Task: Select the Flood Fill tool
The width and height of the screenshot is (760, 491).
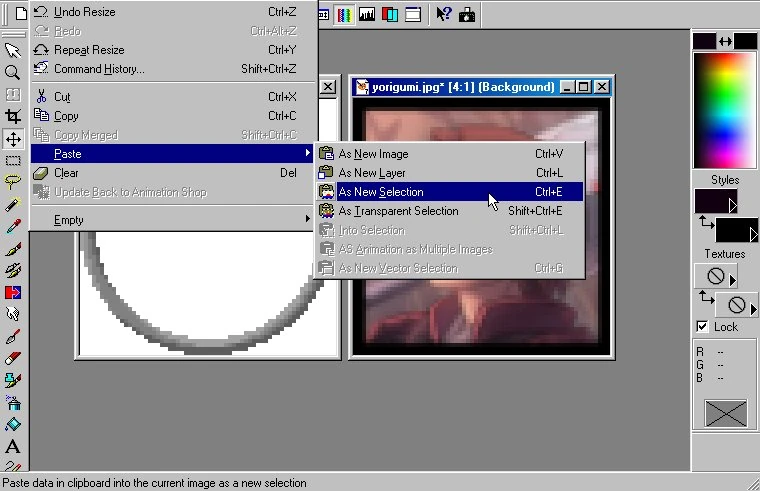Action: (13, 425)
